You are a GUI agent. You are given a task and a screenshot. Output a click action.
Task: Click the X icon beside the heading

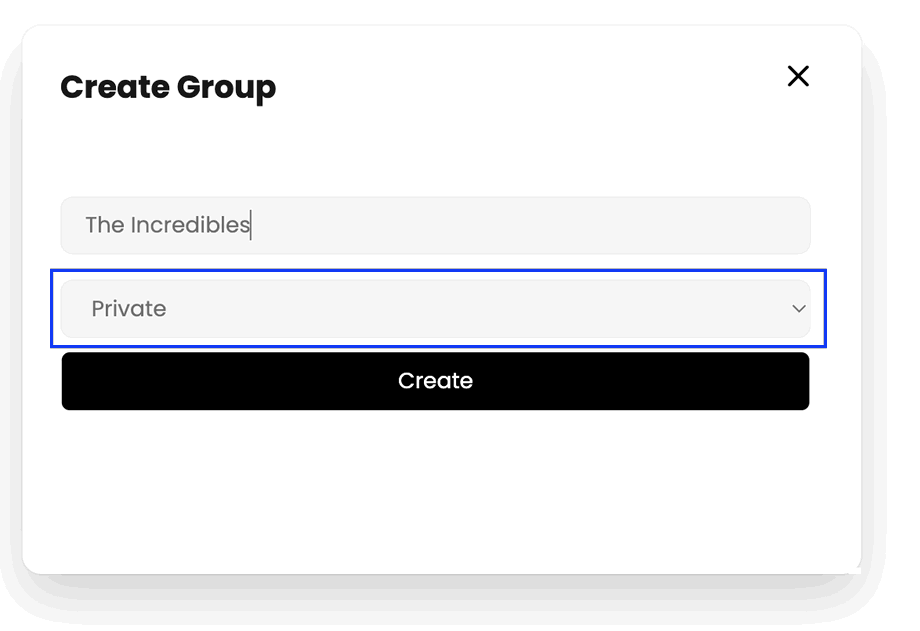click(x=797, y=76)
